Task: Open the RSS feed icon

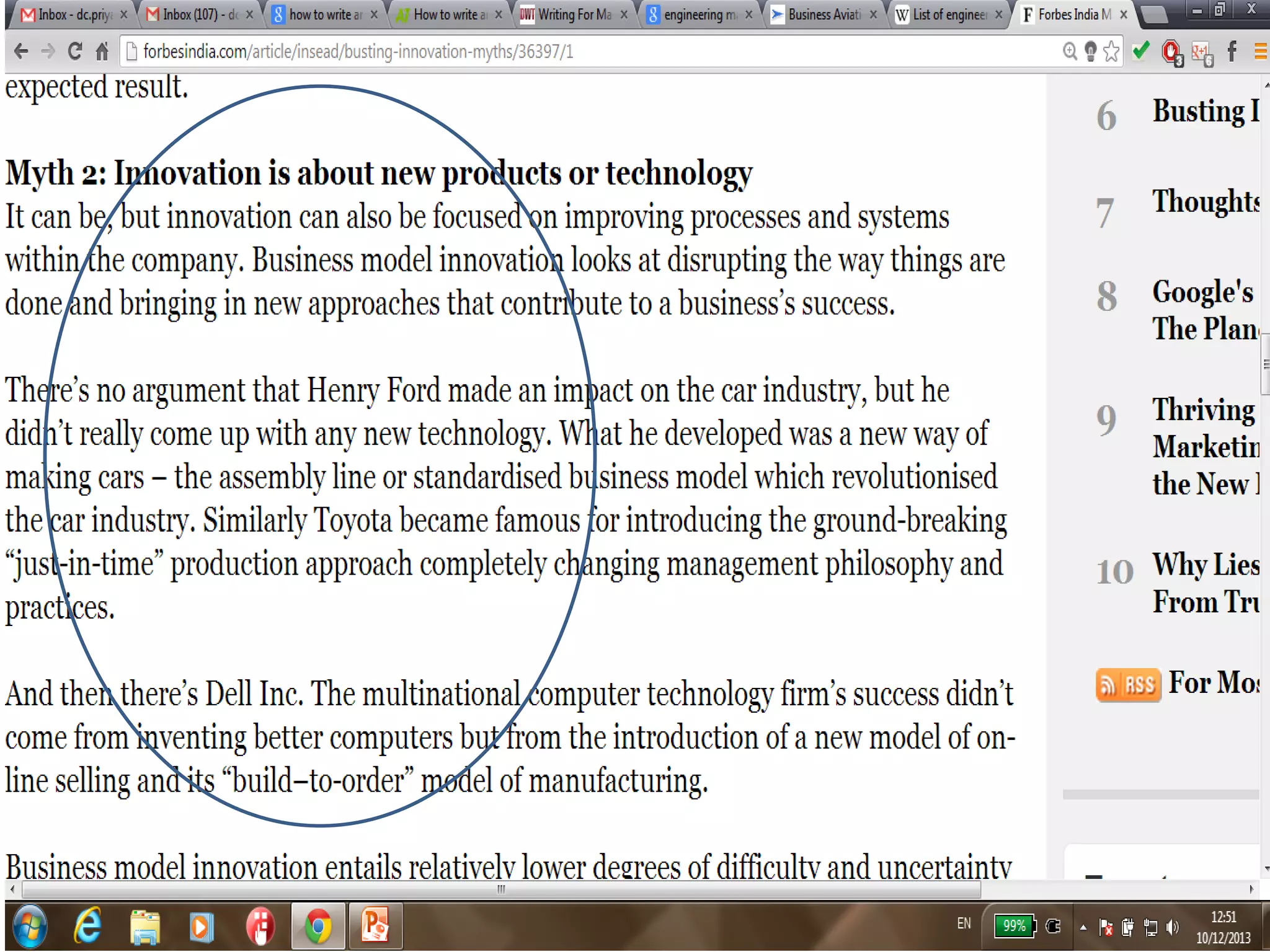Action: point(1127,685)
